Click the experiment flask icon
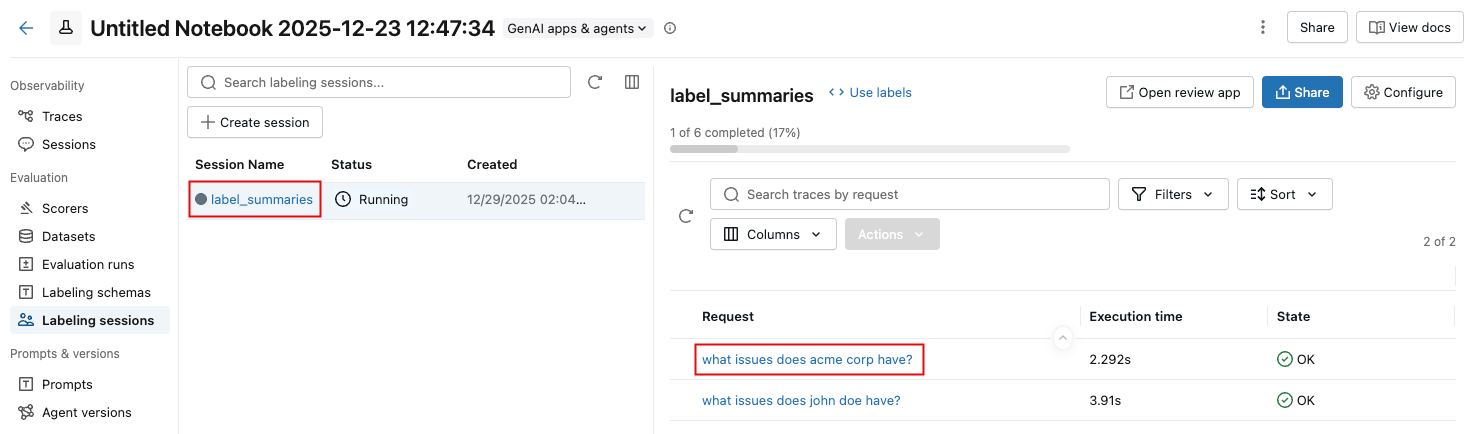Viewport: 1468px width, 434px height. [66, 28]
